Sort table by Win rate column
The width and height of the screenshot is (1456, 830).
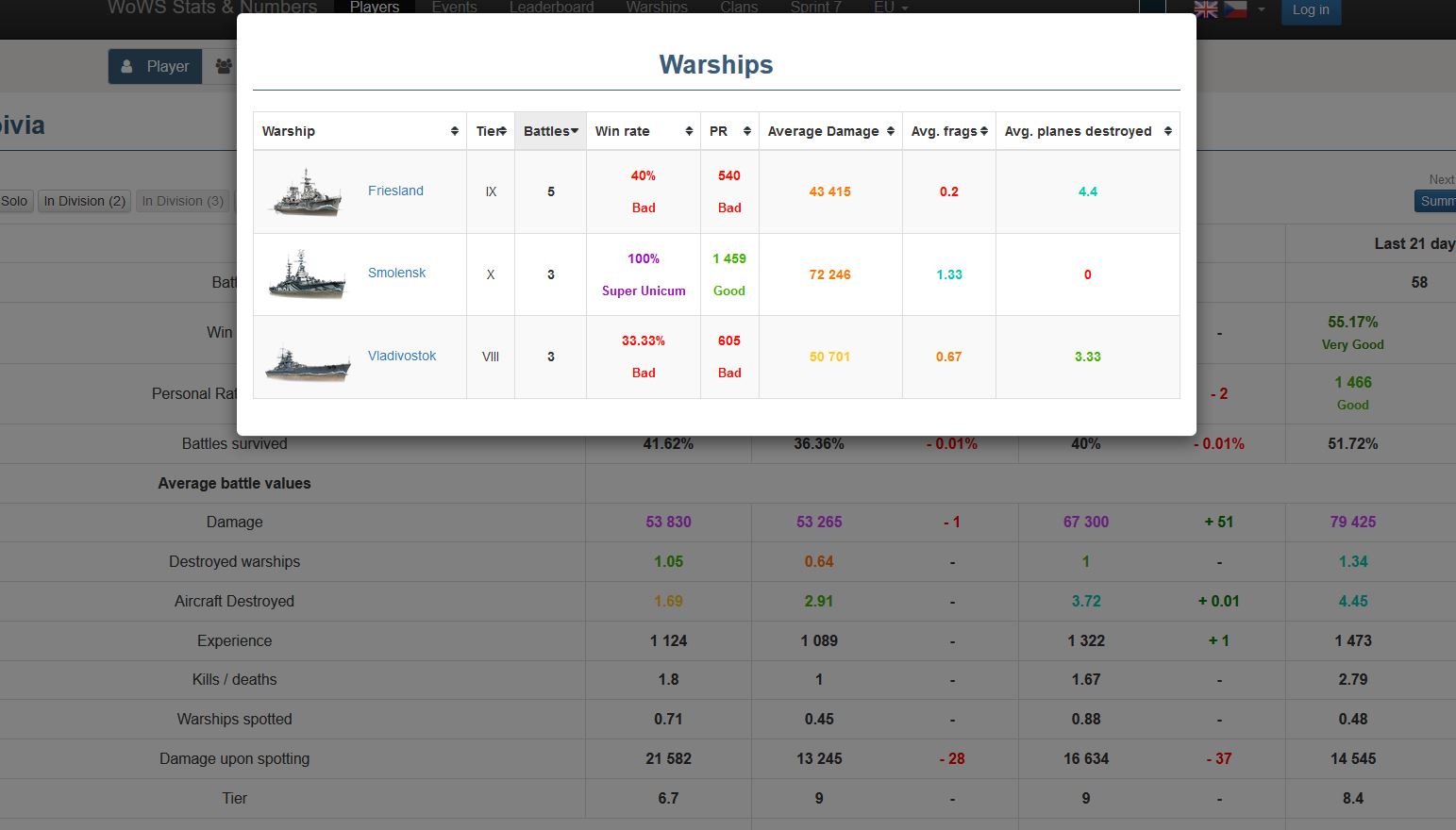pyautogui.click(x=644, y=131)
